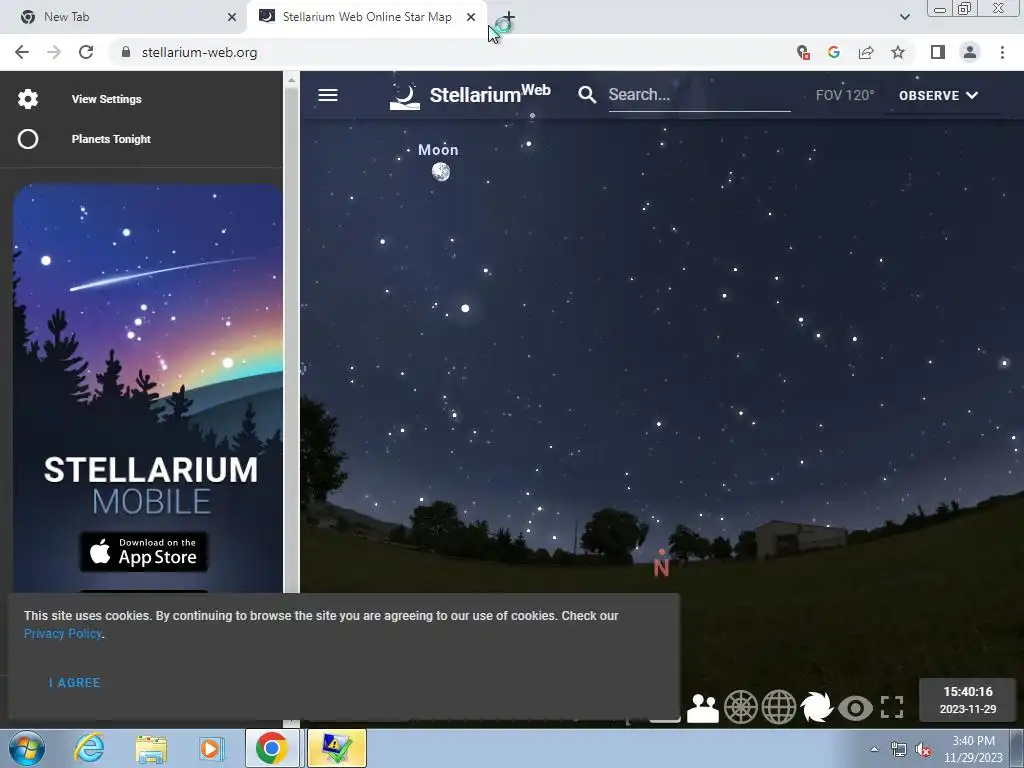Click the blocked-content icon in address bar
The height and width of the screenshot is (768, 1024).
[x=803, y=52]
